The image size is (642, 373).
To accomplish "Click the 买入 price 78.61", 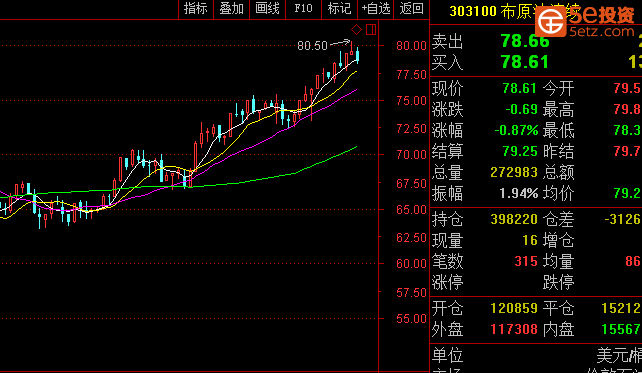I will (525, 62).
